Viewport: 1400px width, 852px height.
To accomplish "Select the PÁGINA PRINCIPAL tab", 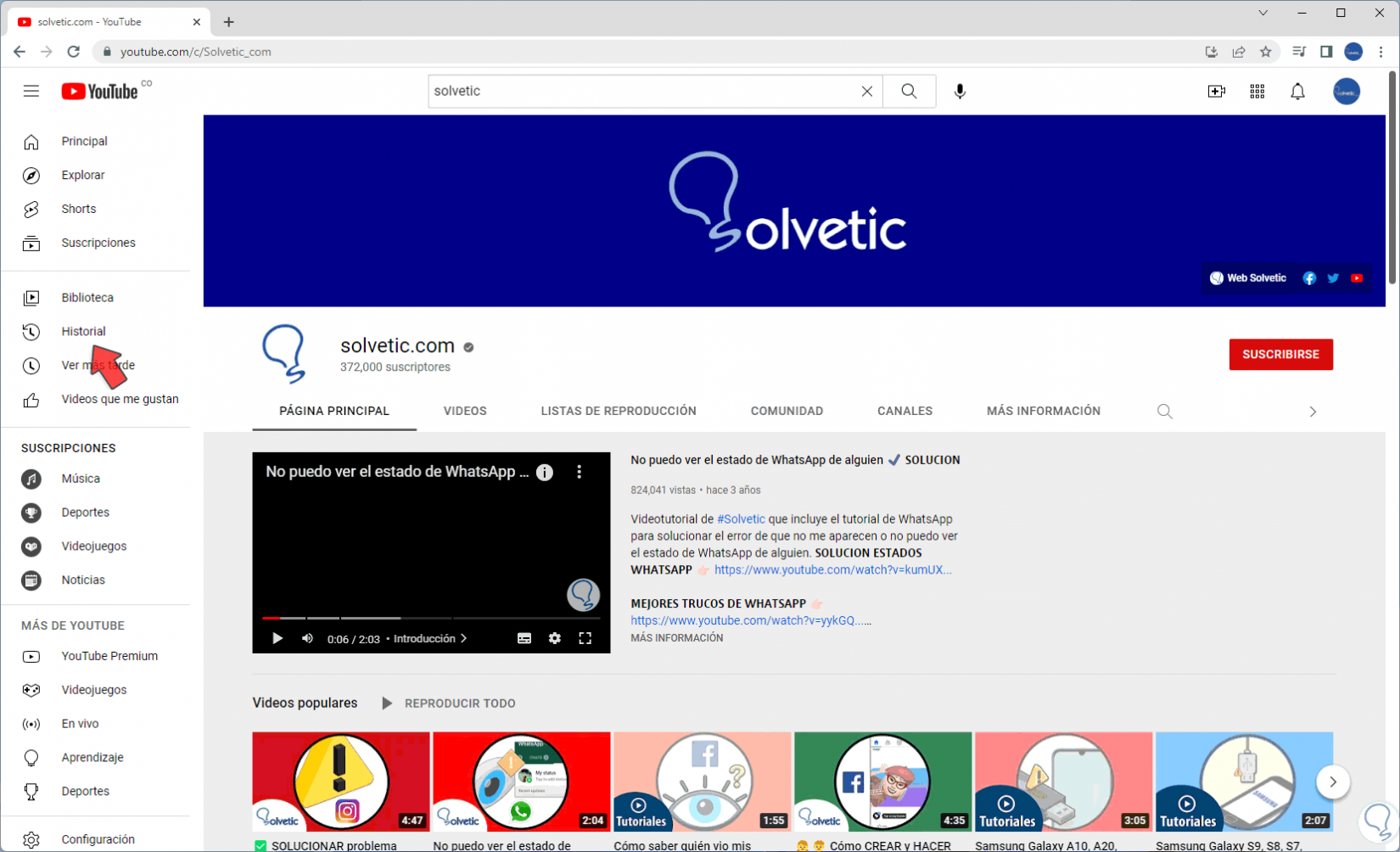I will [x=334, y=411].
